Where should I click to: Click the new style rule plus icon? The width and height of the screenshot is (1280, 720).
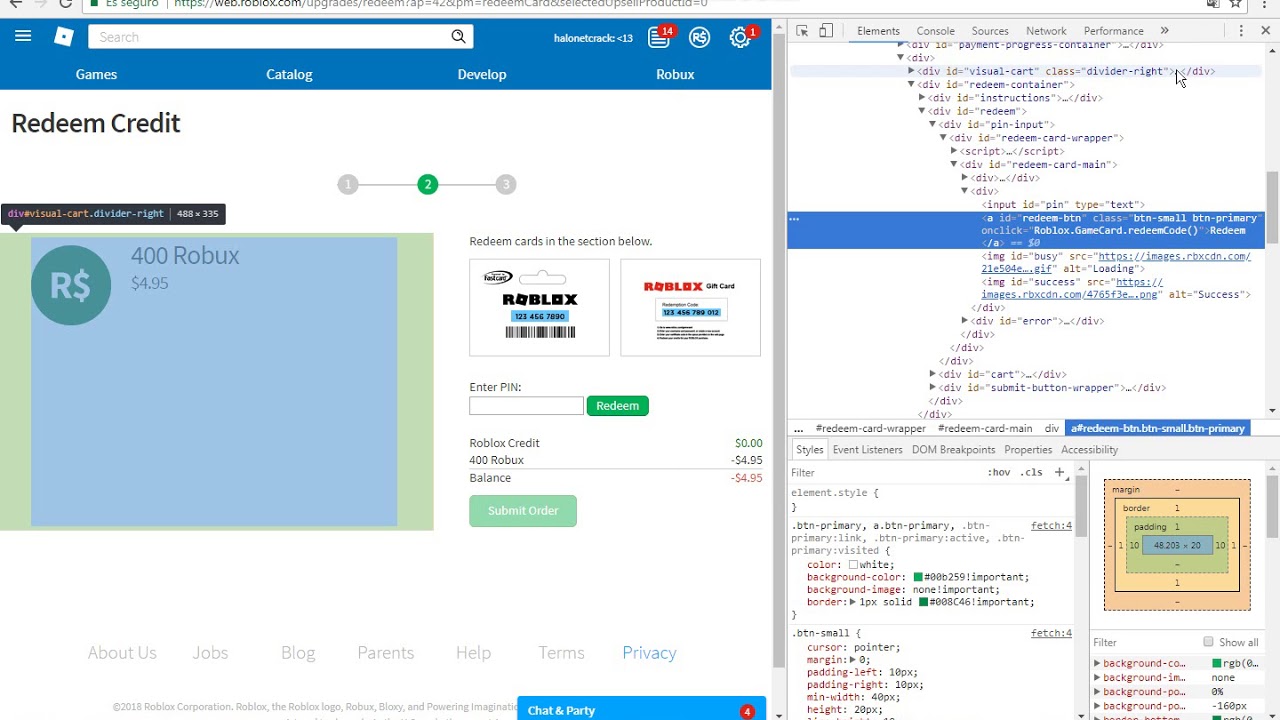pyautogui.click(x=1059, y=472)
